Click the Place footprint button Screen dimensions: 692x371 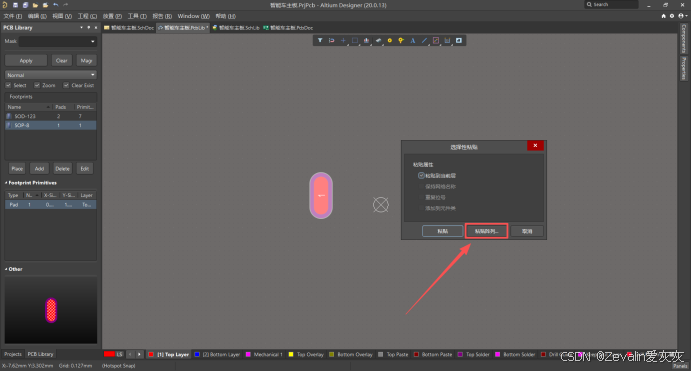(17, 169)
